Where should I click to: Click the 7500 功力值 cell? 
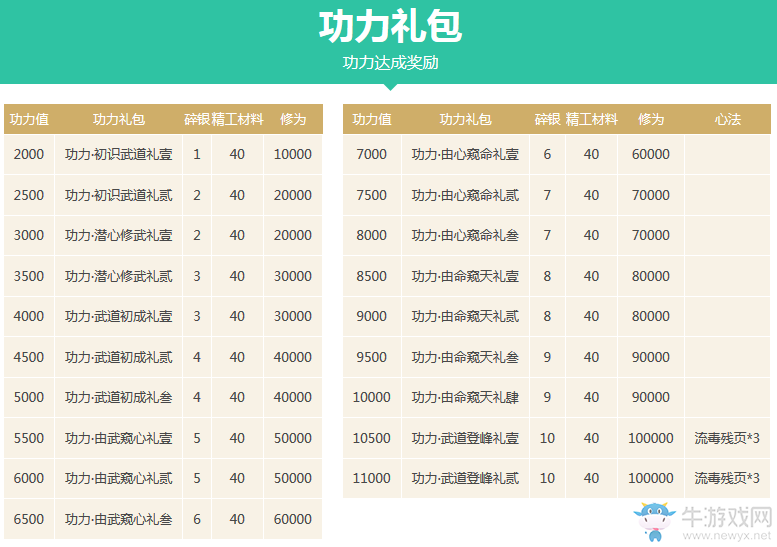coord(372,195)
